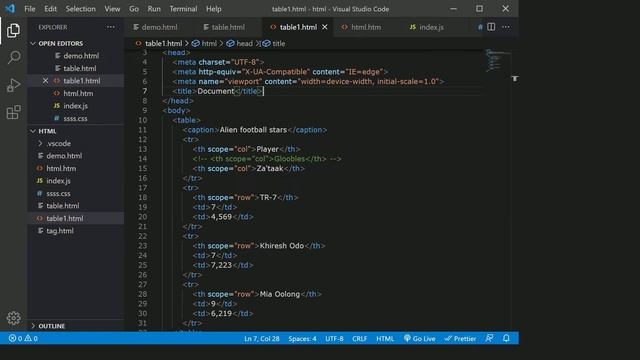The height and width of the screenshot is (360, 640).
Task: Click the VS Code logo icon
Action: coord(10,9)
